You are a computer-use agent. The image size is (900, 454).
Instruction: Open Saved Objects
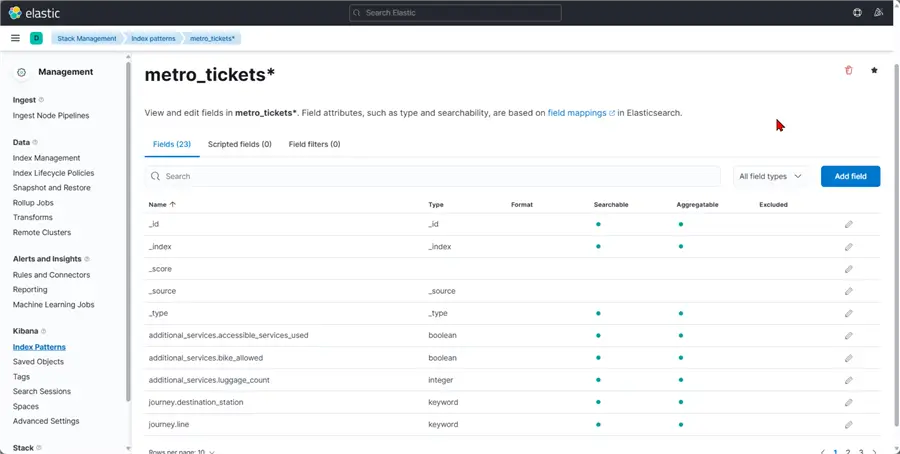click(x=38, y=362)
